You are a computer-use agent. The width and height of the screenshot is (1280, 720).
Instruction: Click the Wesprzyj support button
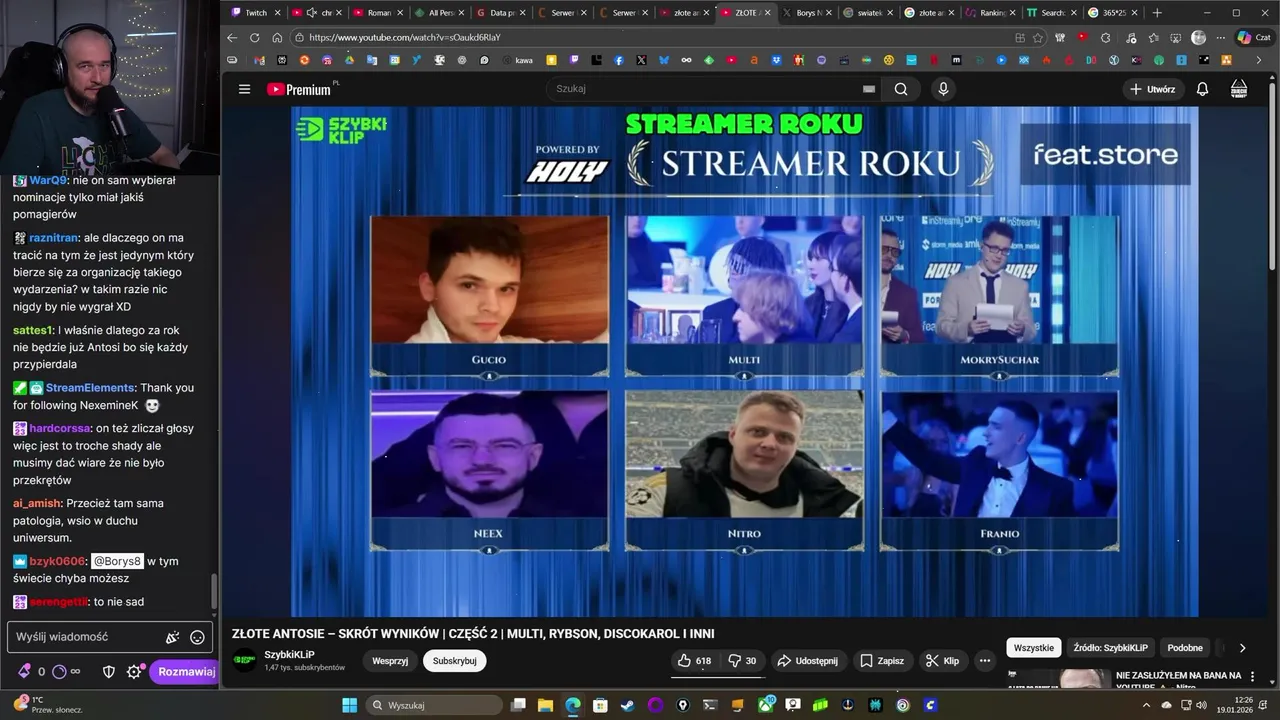click(x=390, y=661)
